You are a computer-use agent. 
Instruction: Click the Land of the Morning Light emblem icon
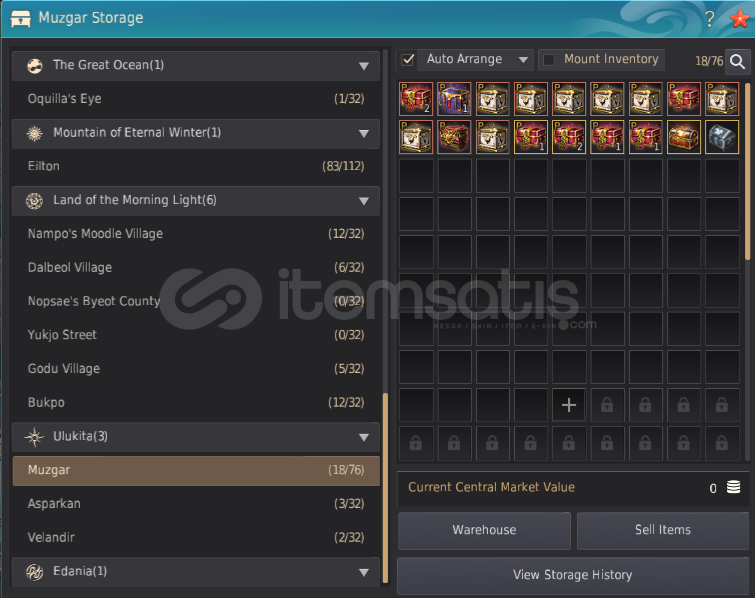35,200
